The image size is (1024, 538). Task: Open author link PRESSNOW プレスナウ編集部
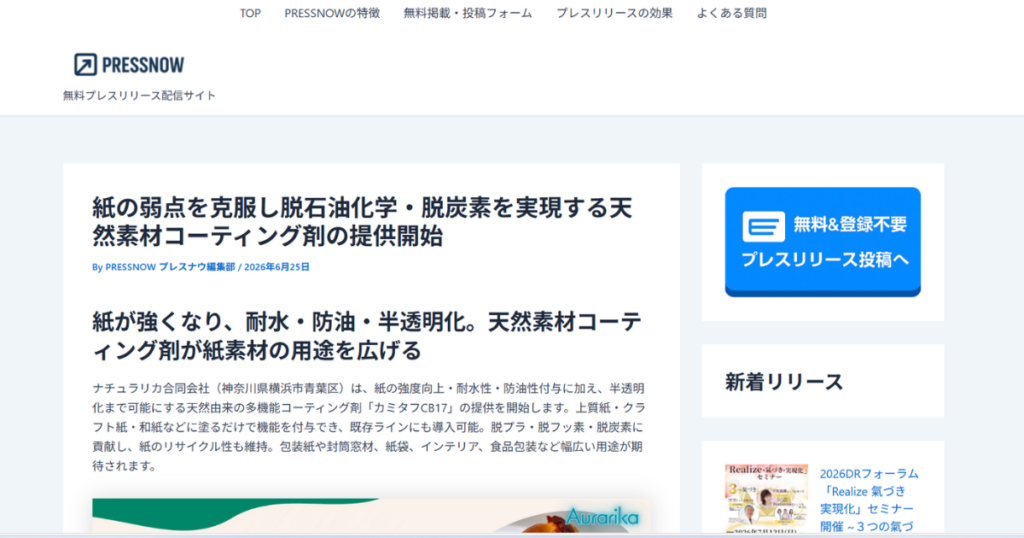pyautogui.click(x=170, y=267)
